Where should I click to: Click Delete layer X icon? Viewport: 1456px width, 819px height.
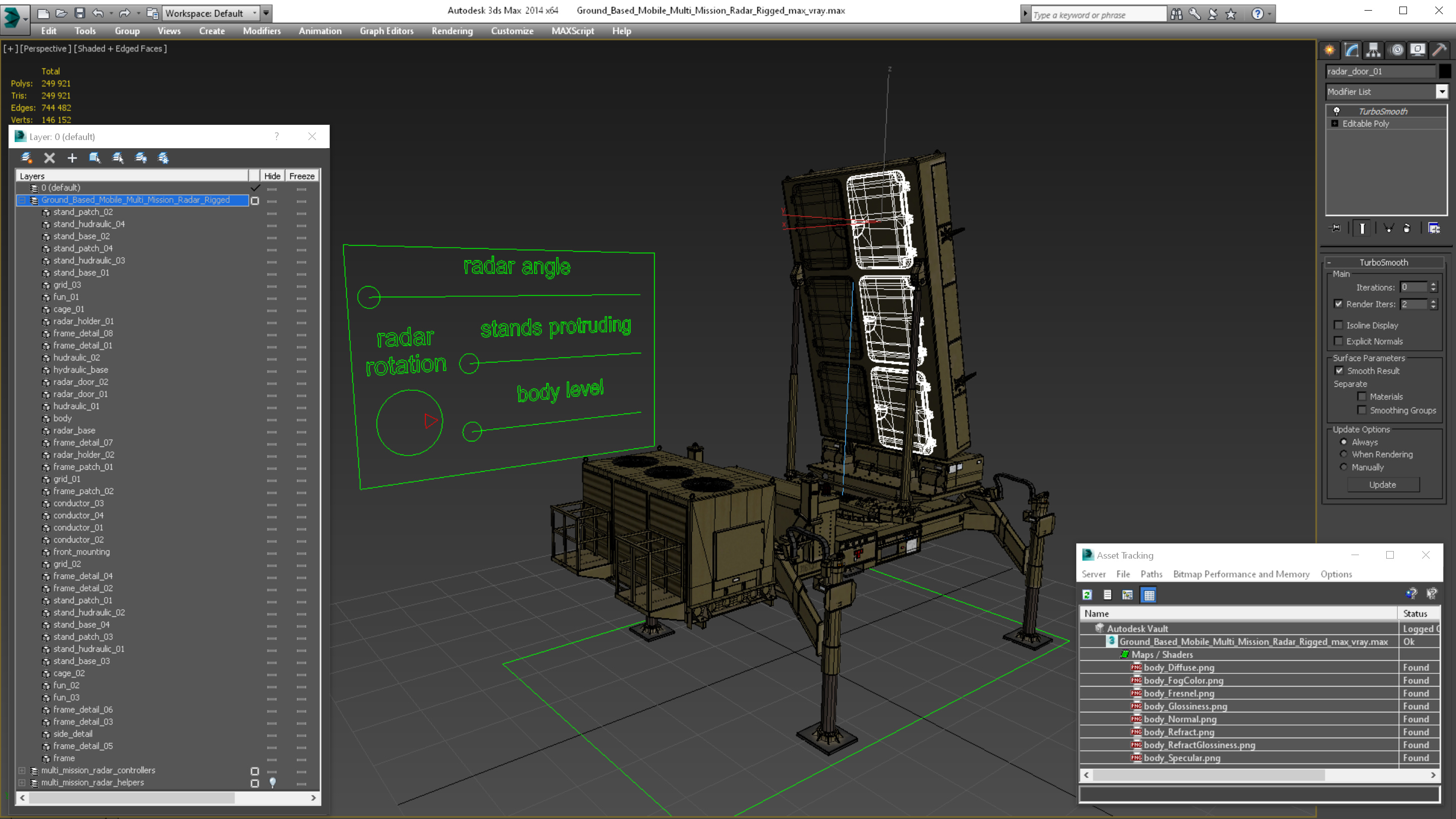point(50,158)
